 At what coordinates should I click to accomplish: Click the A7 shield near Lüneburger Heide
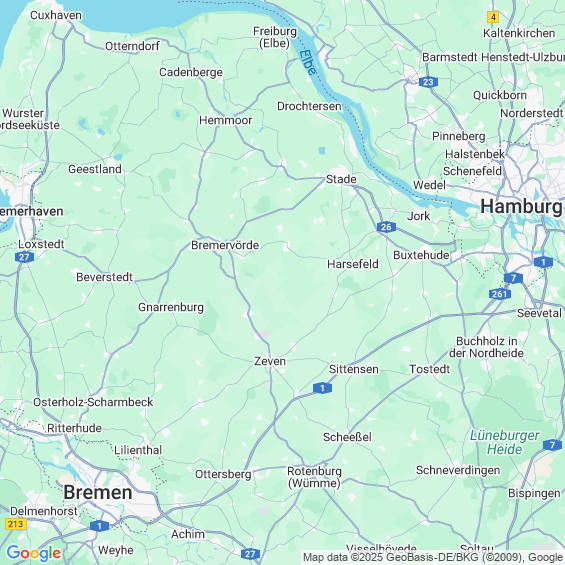pyautogui.click(x=552, y=445)
